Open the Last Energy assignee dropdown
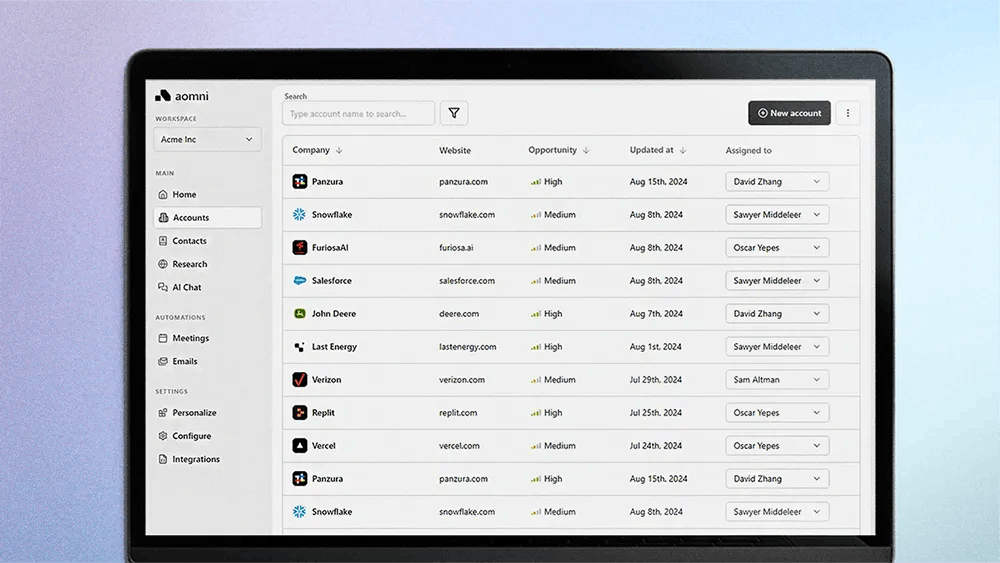This screenshot has width=1000, height=563. tap(777, 347)
